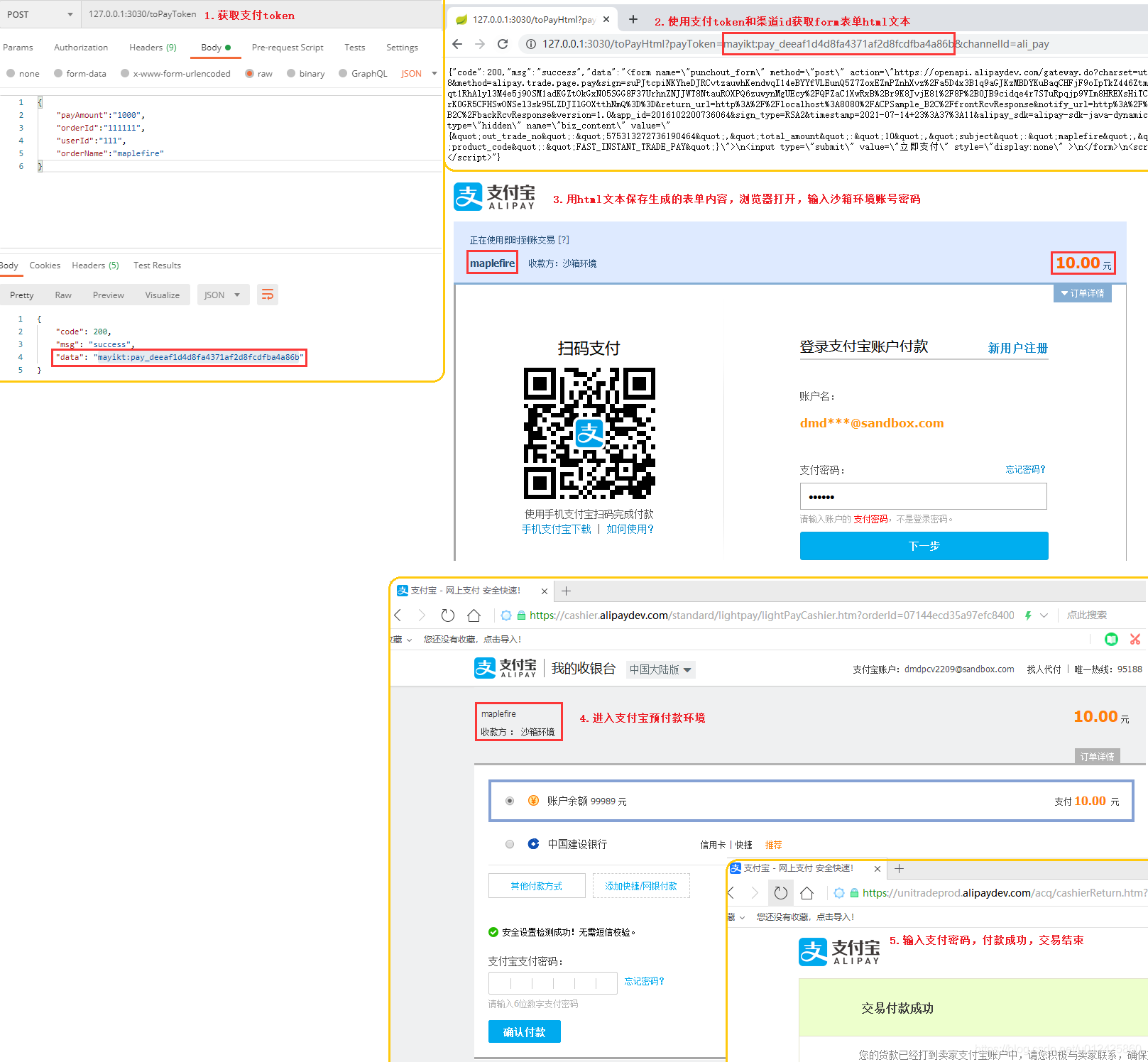Expand the cashier address bar dropdown arrow

click(x=1044, y=615)
